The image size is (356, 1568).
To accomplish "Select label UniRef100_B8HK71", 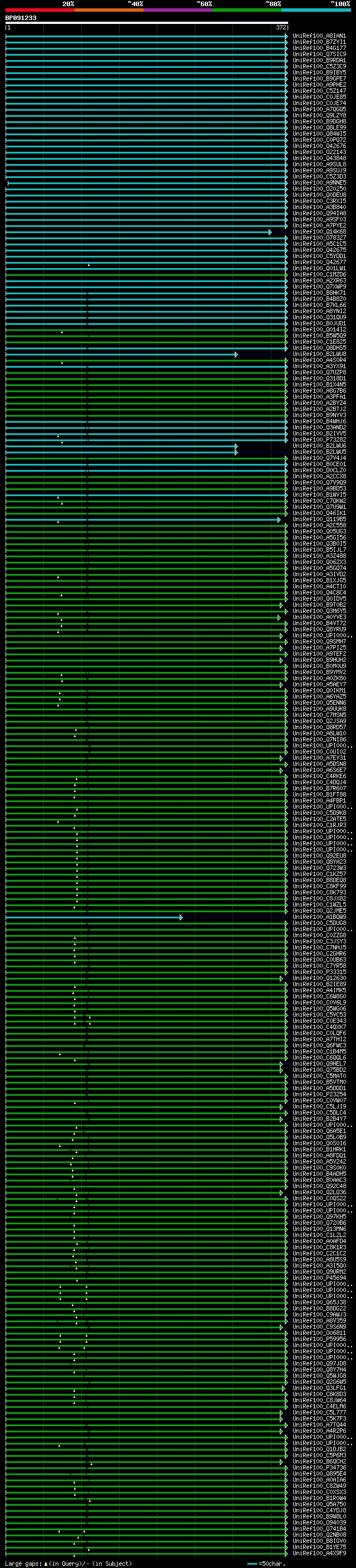I will (x=319, y=293).
